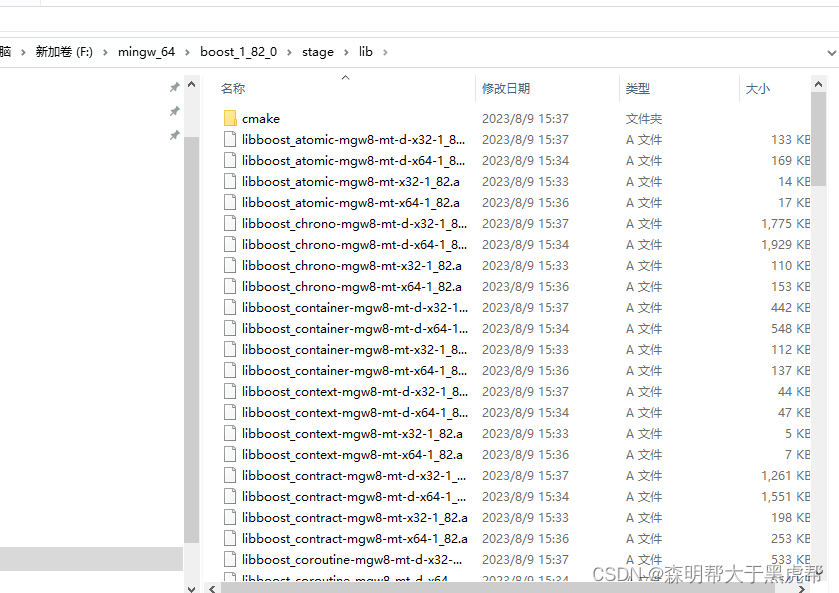
Task: Sort by 类型 column header
Action: (638, 88)
